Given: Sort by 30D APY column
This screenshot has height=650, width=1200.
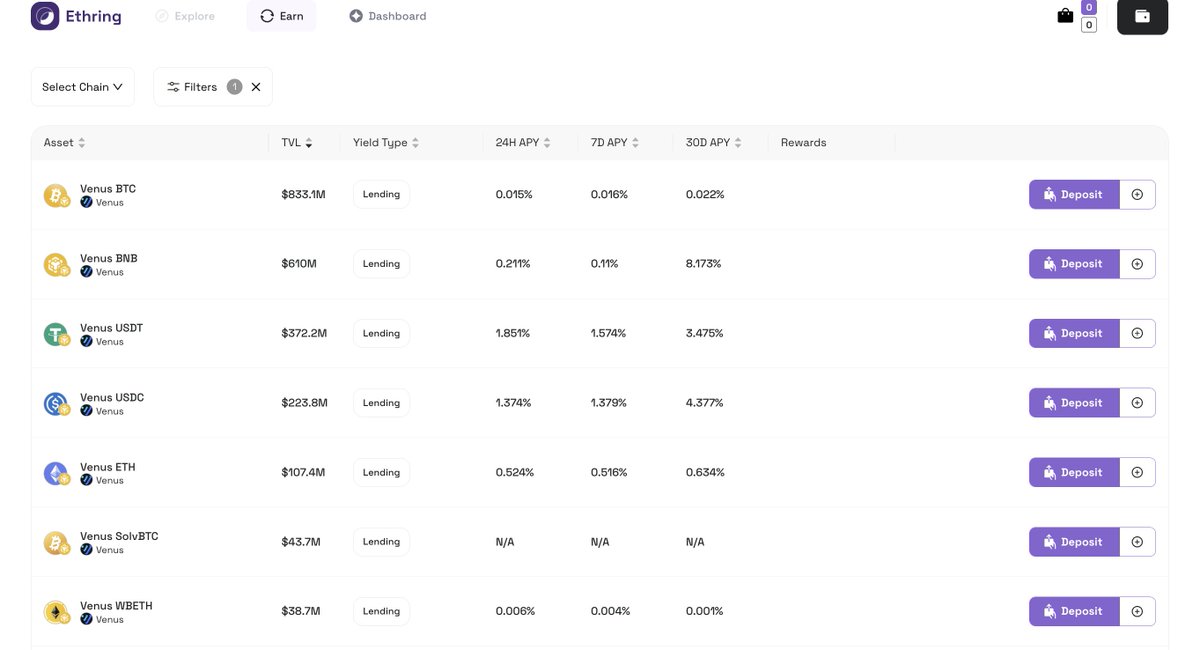Looking at the screenshot, I should 714,143.
